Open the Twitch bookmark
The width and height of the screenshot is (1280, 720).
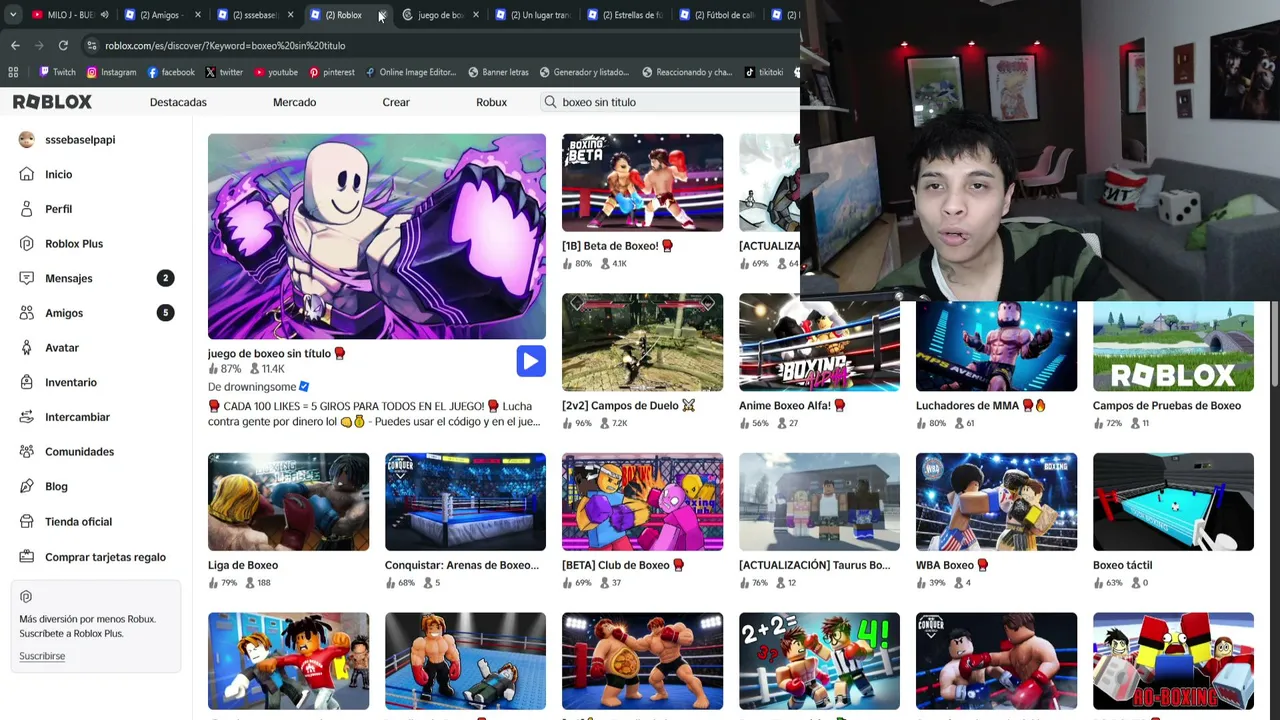point(57,72)
